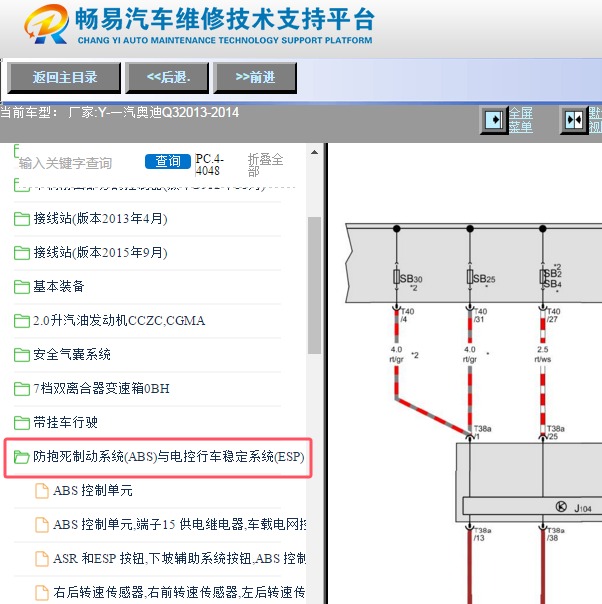Open the 基本装备 folder

(59, 287)
